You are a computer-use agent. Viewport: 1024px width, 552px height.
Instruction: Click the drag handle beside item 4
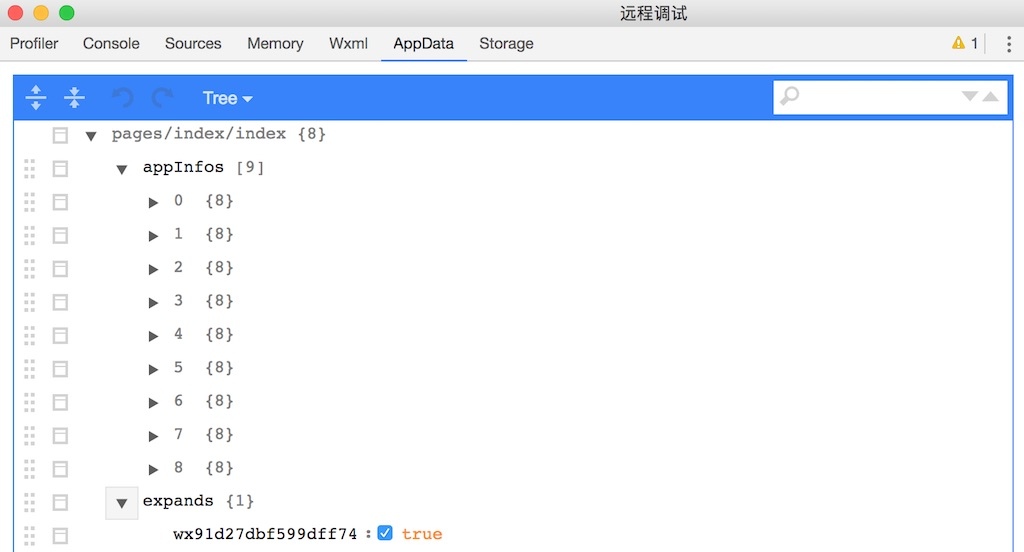(29, 335)
